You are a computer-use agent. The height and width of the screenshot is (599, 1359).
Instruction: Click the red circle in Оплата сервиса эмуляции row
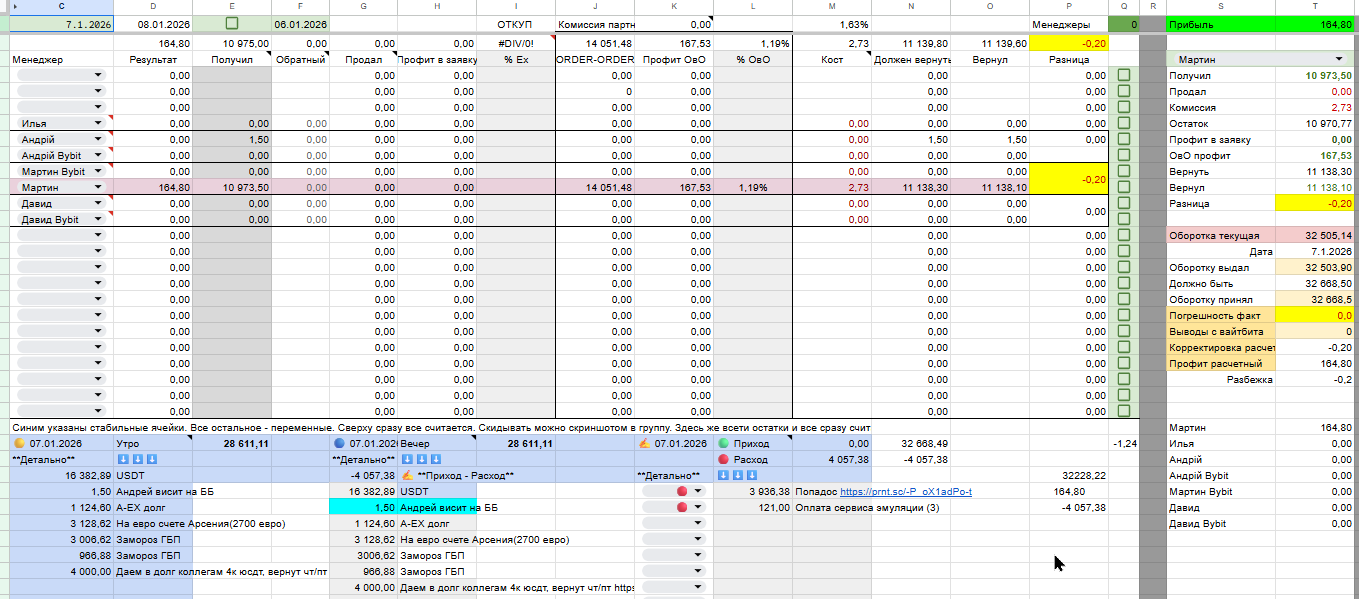tap(683, 507)
